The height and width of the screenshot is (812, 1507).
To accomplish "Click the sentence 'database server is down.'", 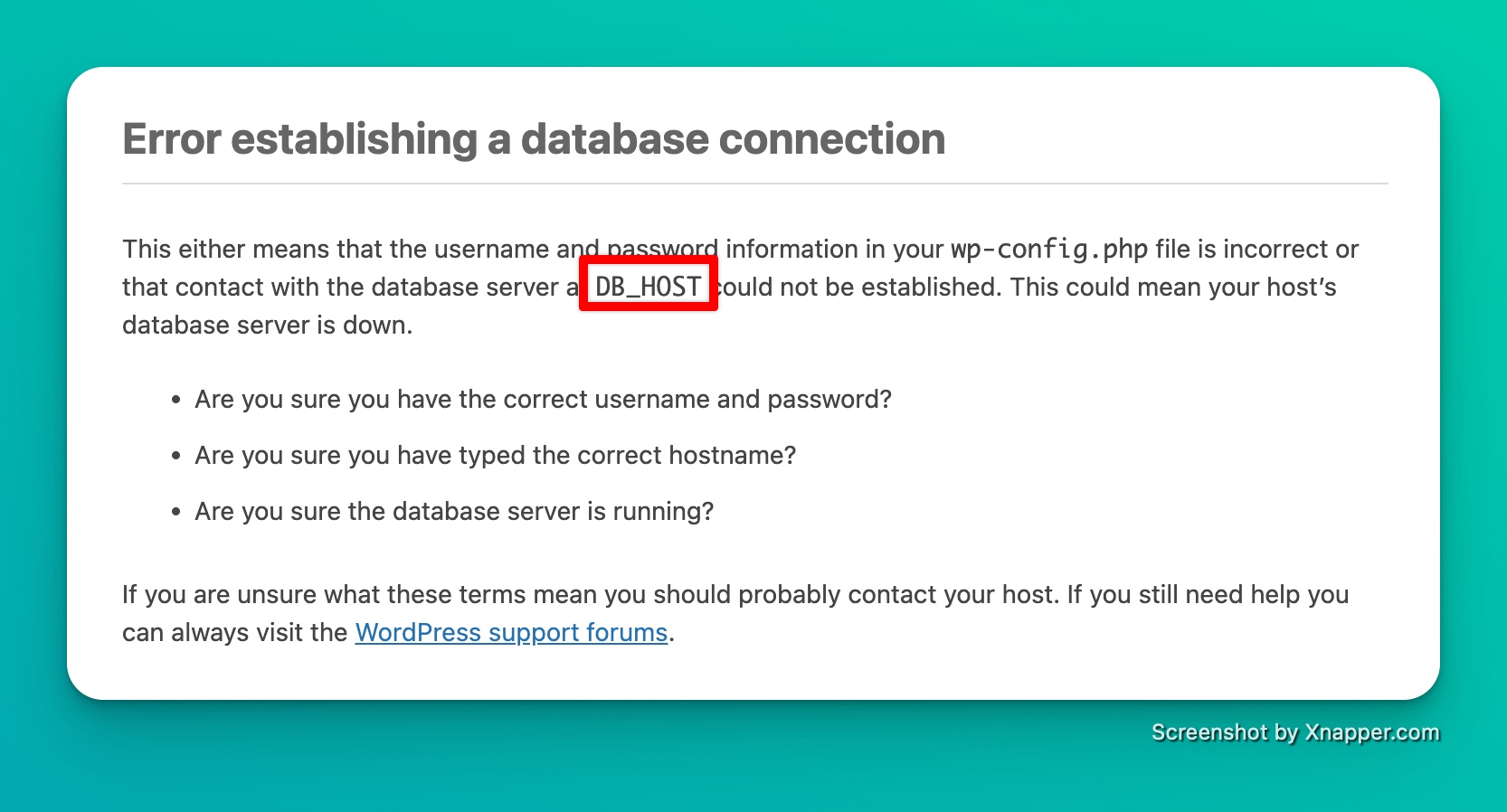I will (268, 326).
